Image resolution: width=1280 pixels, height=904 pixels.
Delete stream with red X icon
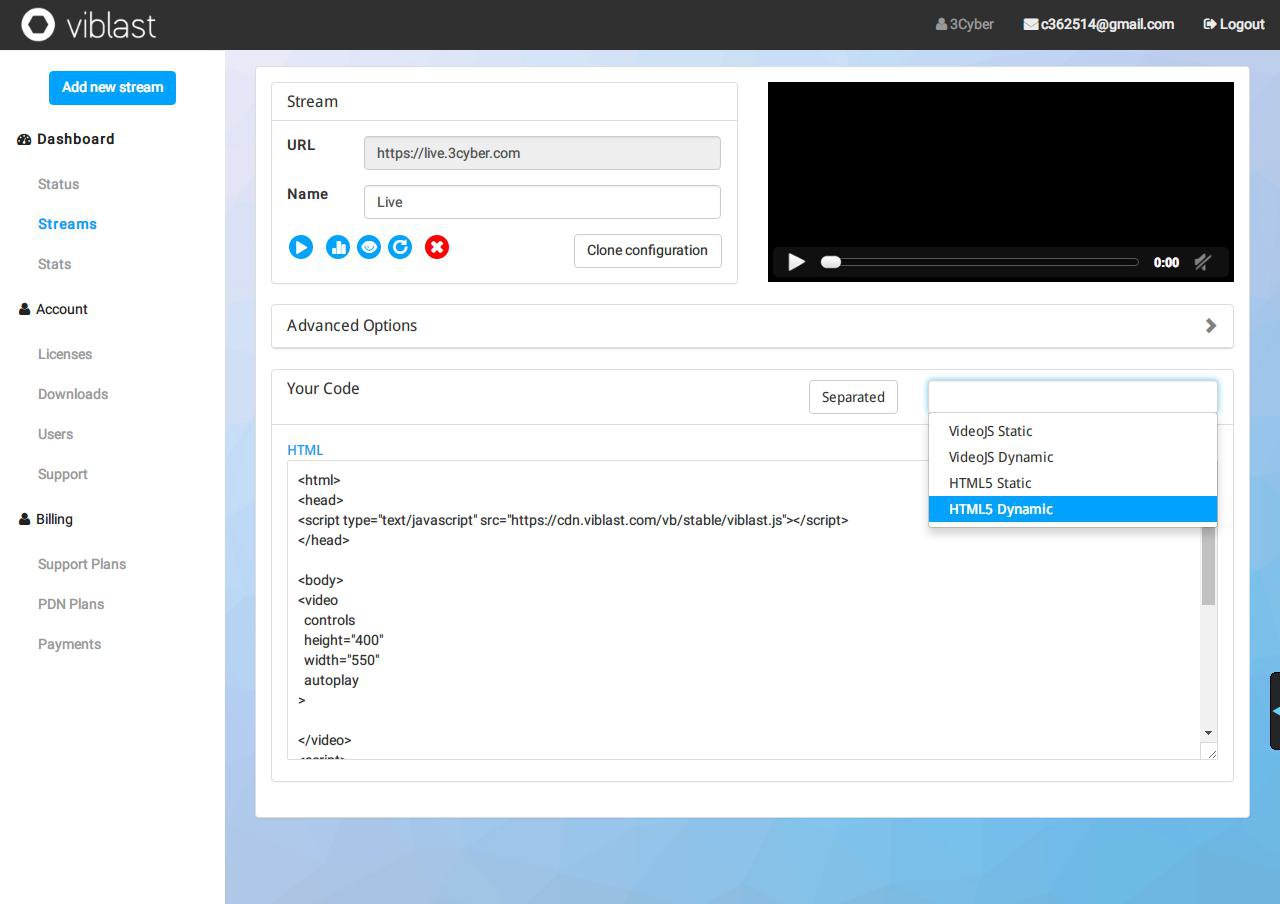(437, 247)
